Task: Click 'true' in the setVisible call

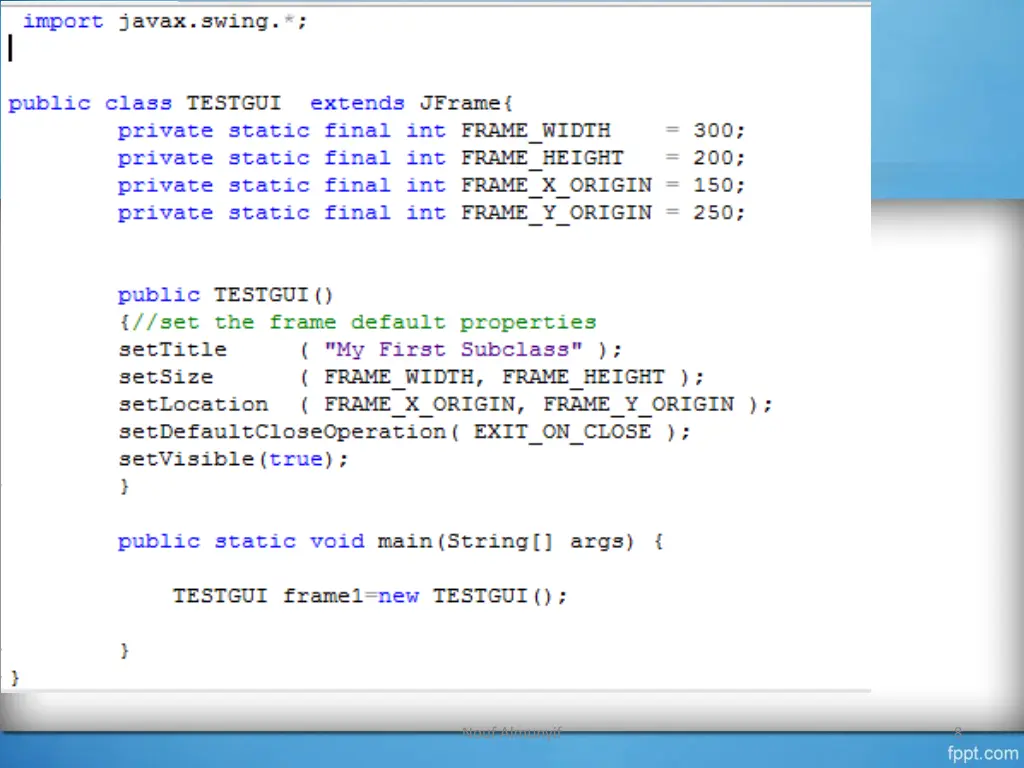Action: [296, 460]
